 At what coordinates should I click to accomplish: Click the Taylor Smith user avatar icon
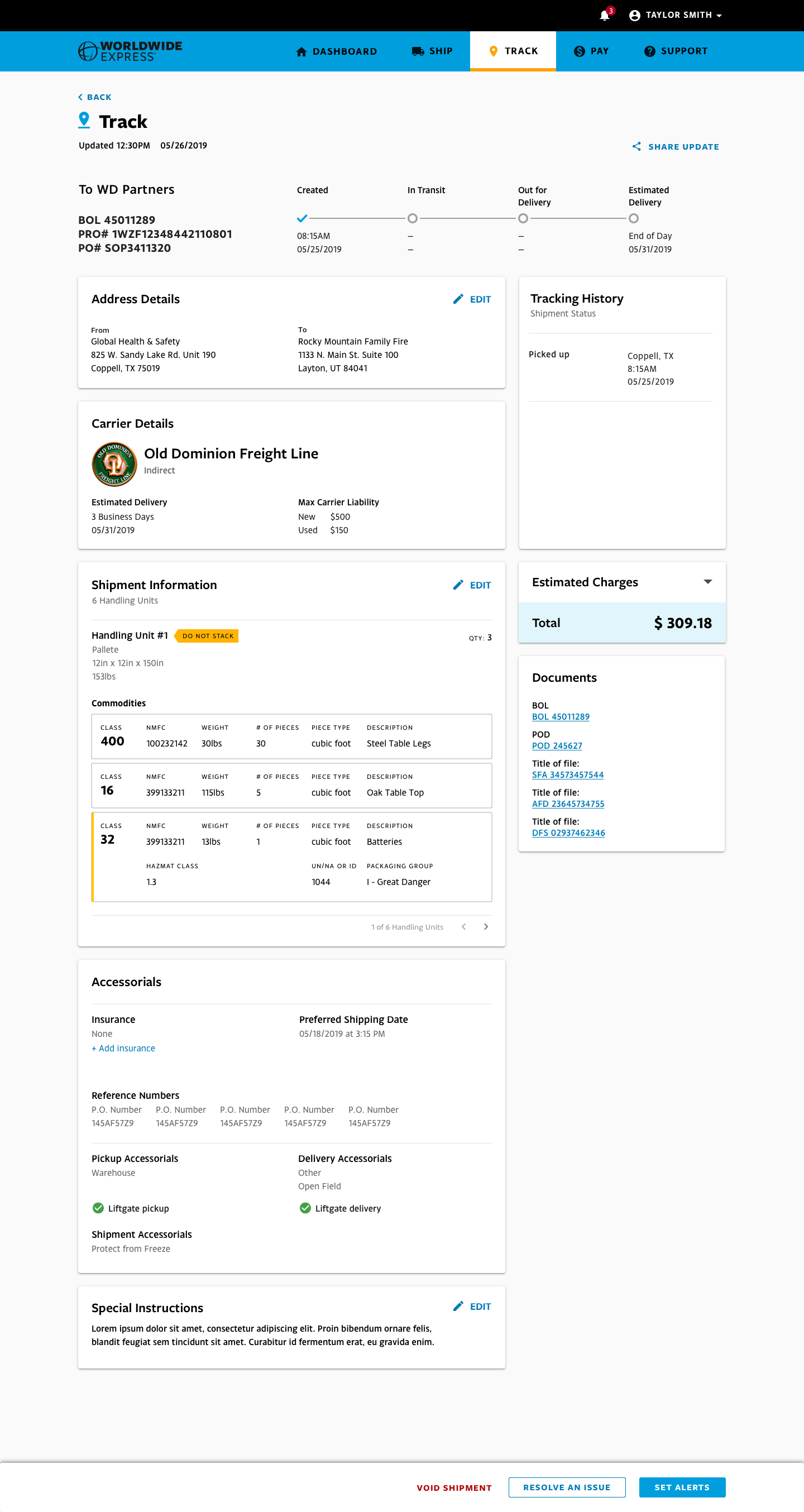point(634,15)
